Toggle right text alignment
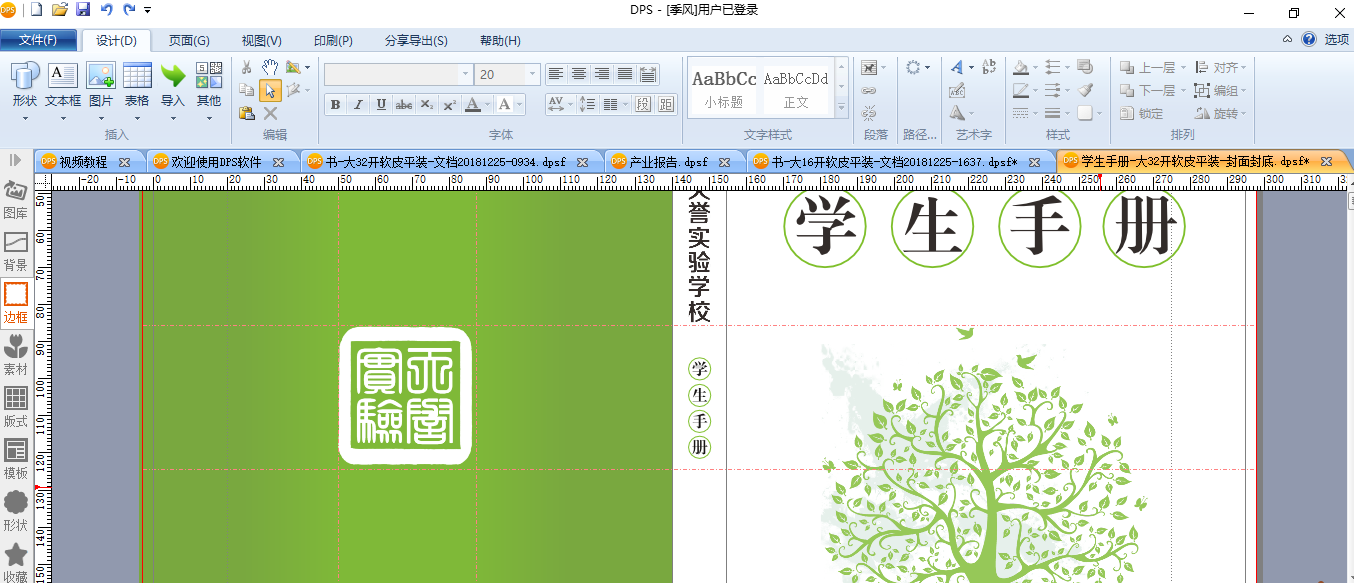1354x583 pixels. [x=602, y=74]
